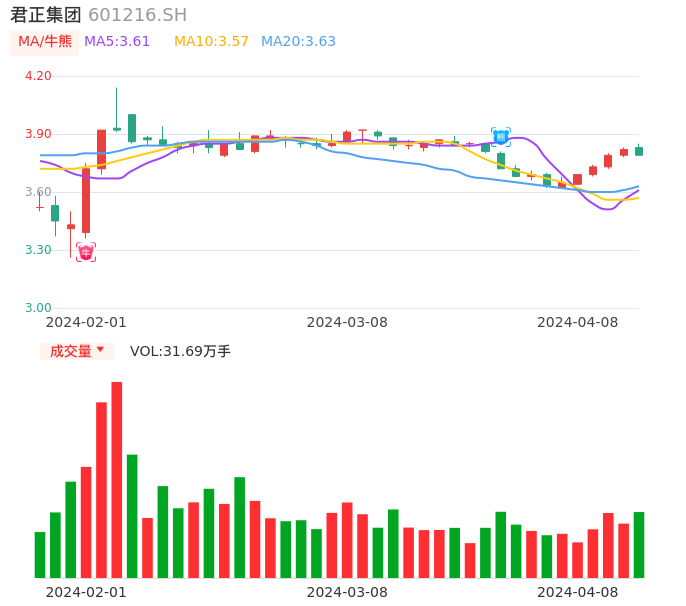The width and height of the screenshot is (686, 606).
Task: Click the VOL:31.69万手 volume readout
Action: click(180, 351)
